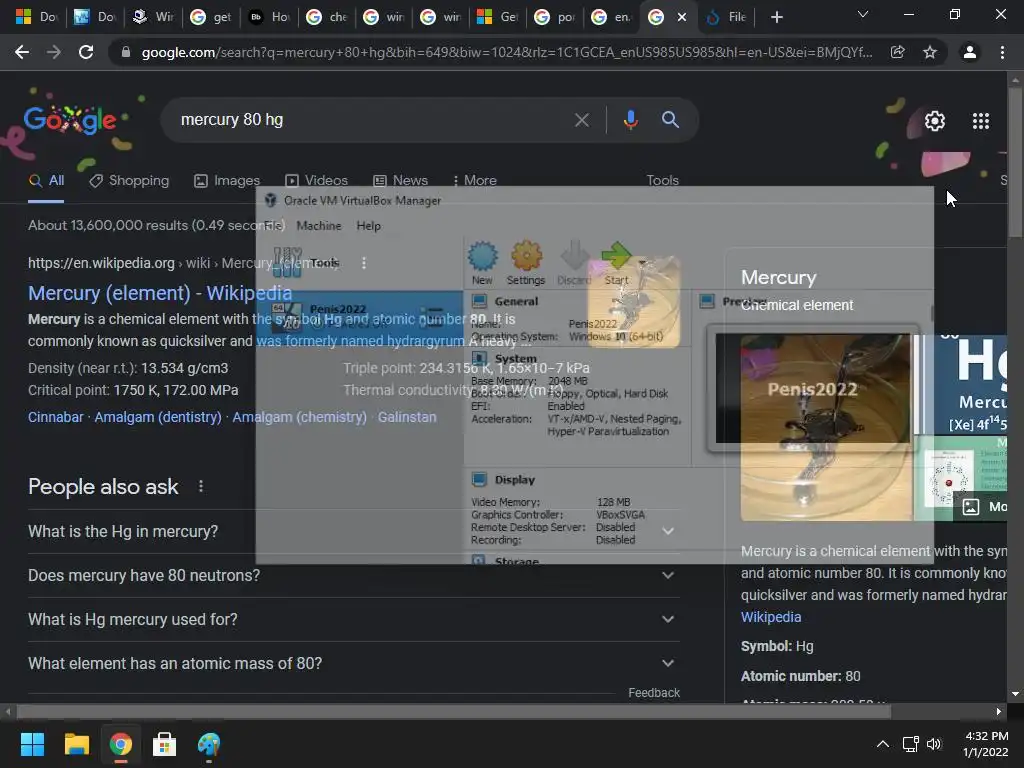Expand 'What is Hg mercury used for?'
The image size is (1024, 768).
point(353,619)
